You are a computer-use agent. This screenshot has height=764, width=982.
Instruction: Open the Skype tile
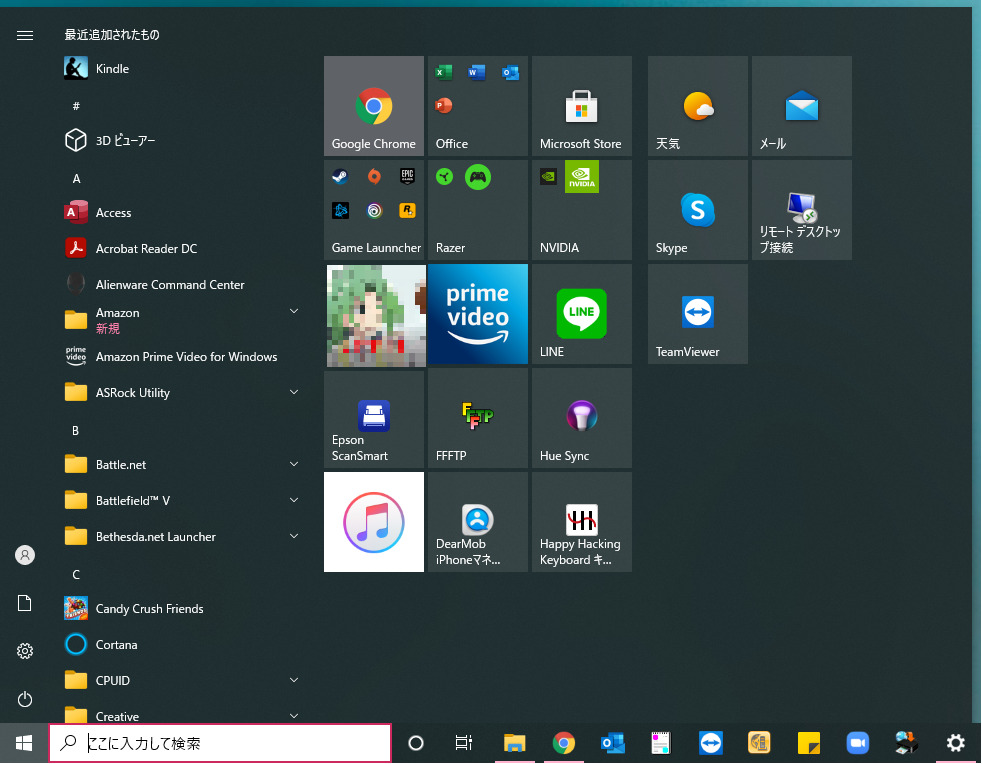click(698, 210)
